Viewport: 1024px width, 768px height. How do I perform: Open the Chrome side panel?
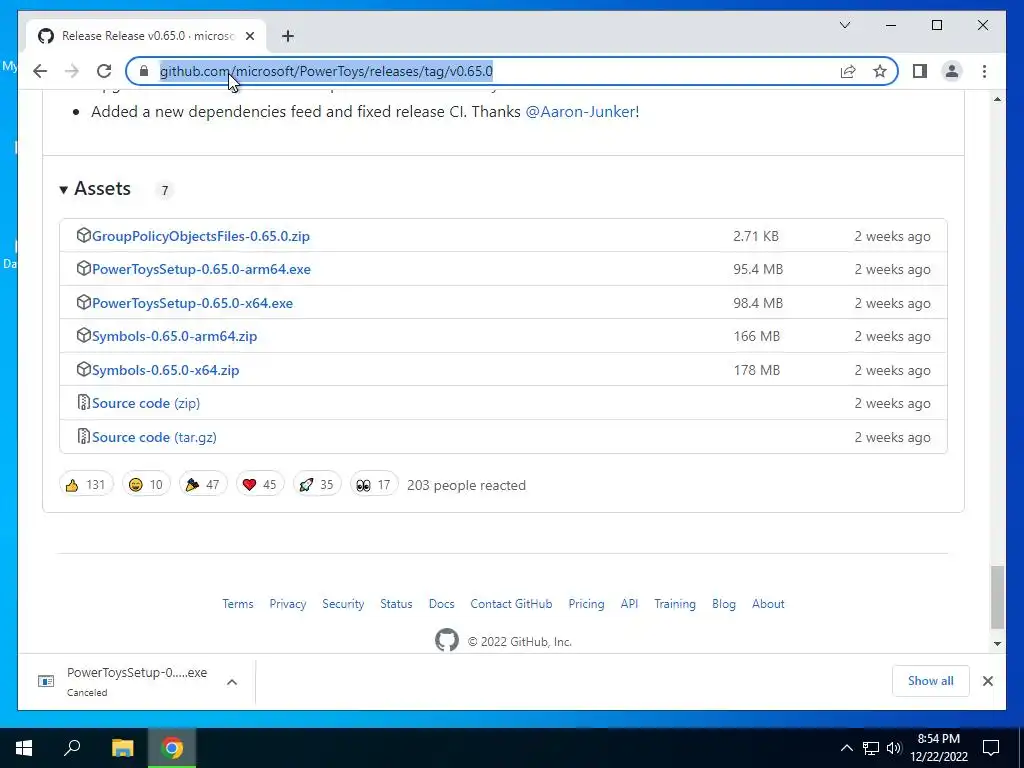[920, 71]
